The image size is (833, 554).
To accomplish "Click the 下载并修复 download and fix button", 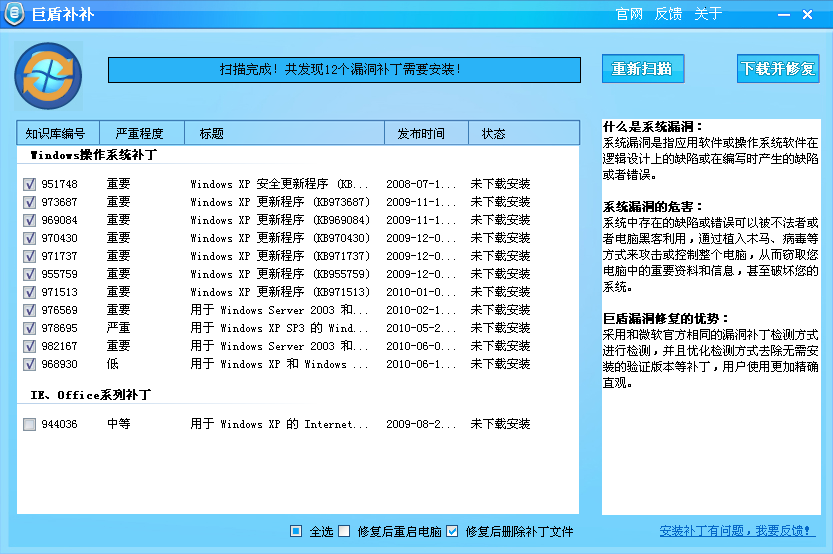I will pyautogui.click(x=777, y=69).
